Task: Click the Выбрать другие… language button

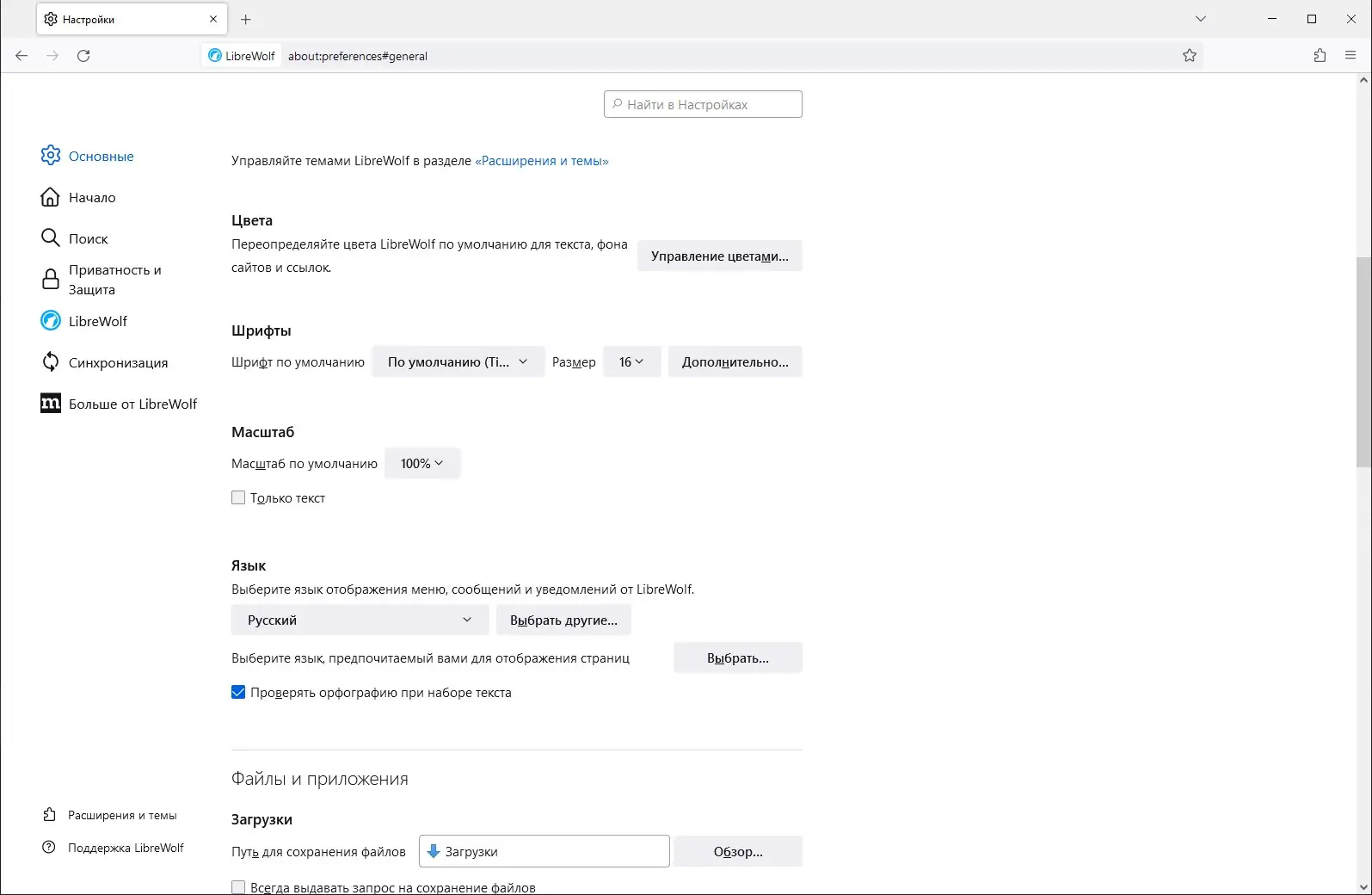Action: point(563,620)
